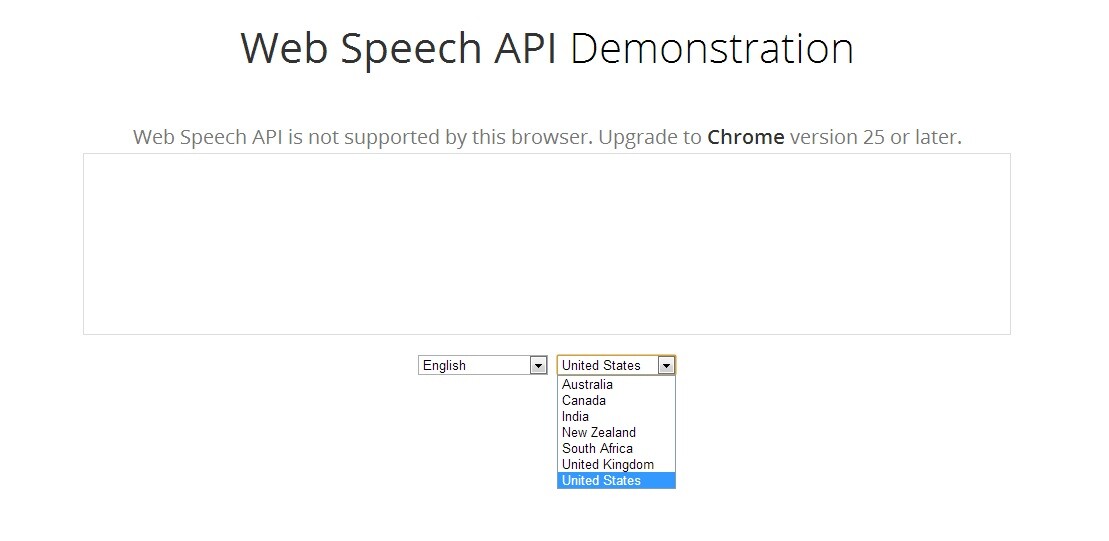1109x541 pixels.
Task: Click the word English in the language selector
Action: pos(444,366)
